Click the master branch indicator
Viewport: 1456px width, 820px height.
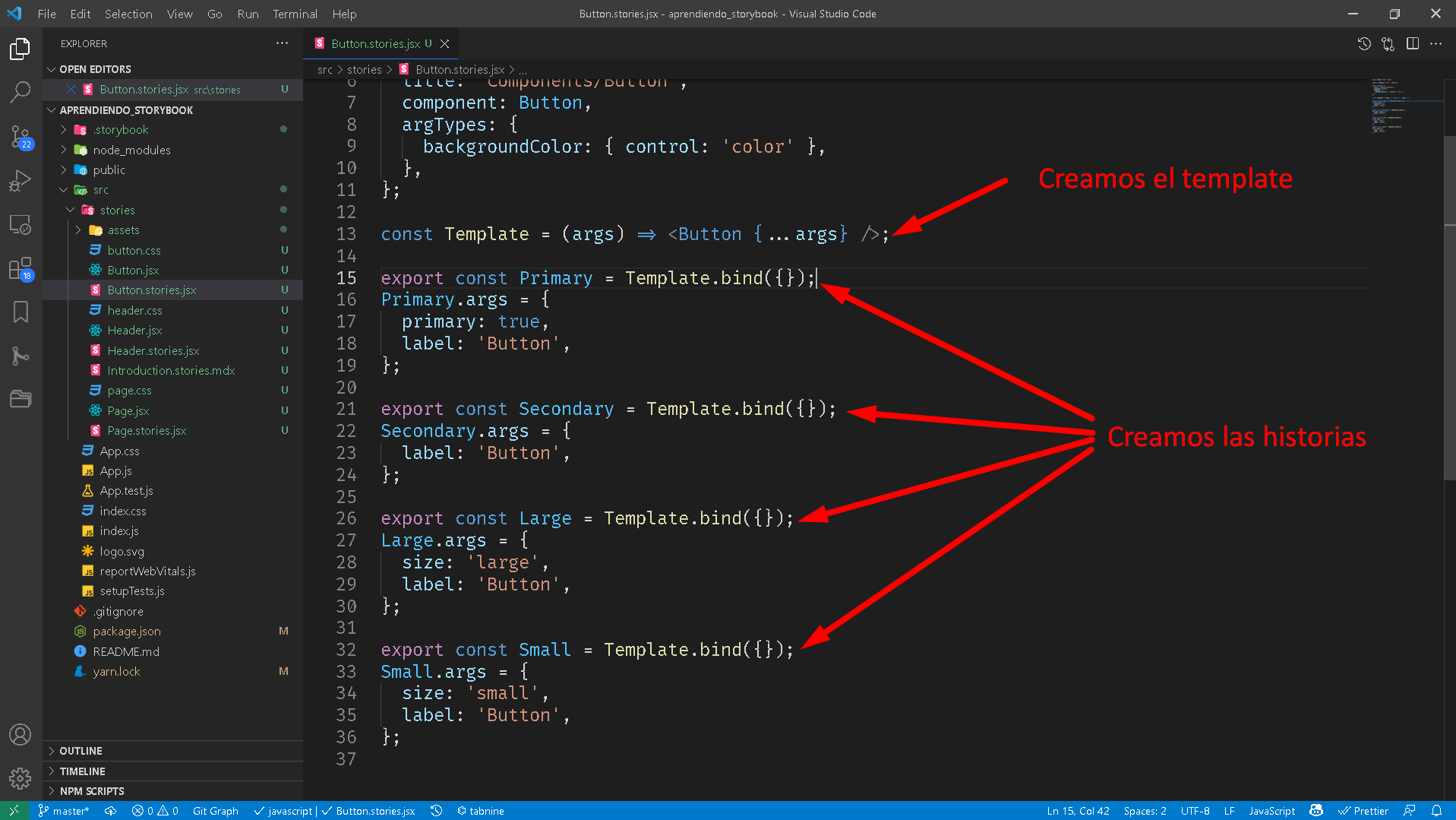coord(64,811)
